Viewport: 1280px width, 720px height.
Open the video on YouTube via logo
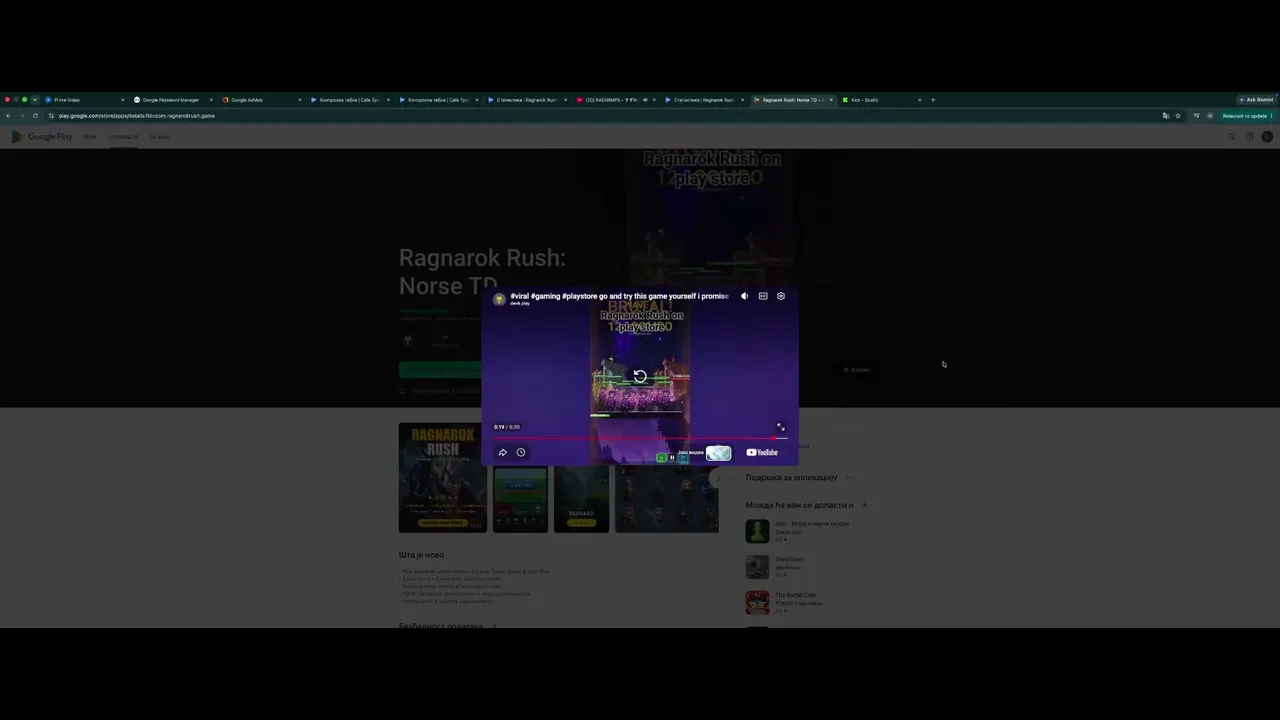(762, 453)
